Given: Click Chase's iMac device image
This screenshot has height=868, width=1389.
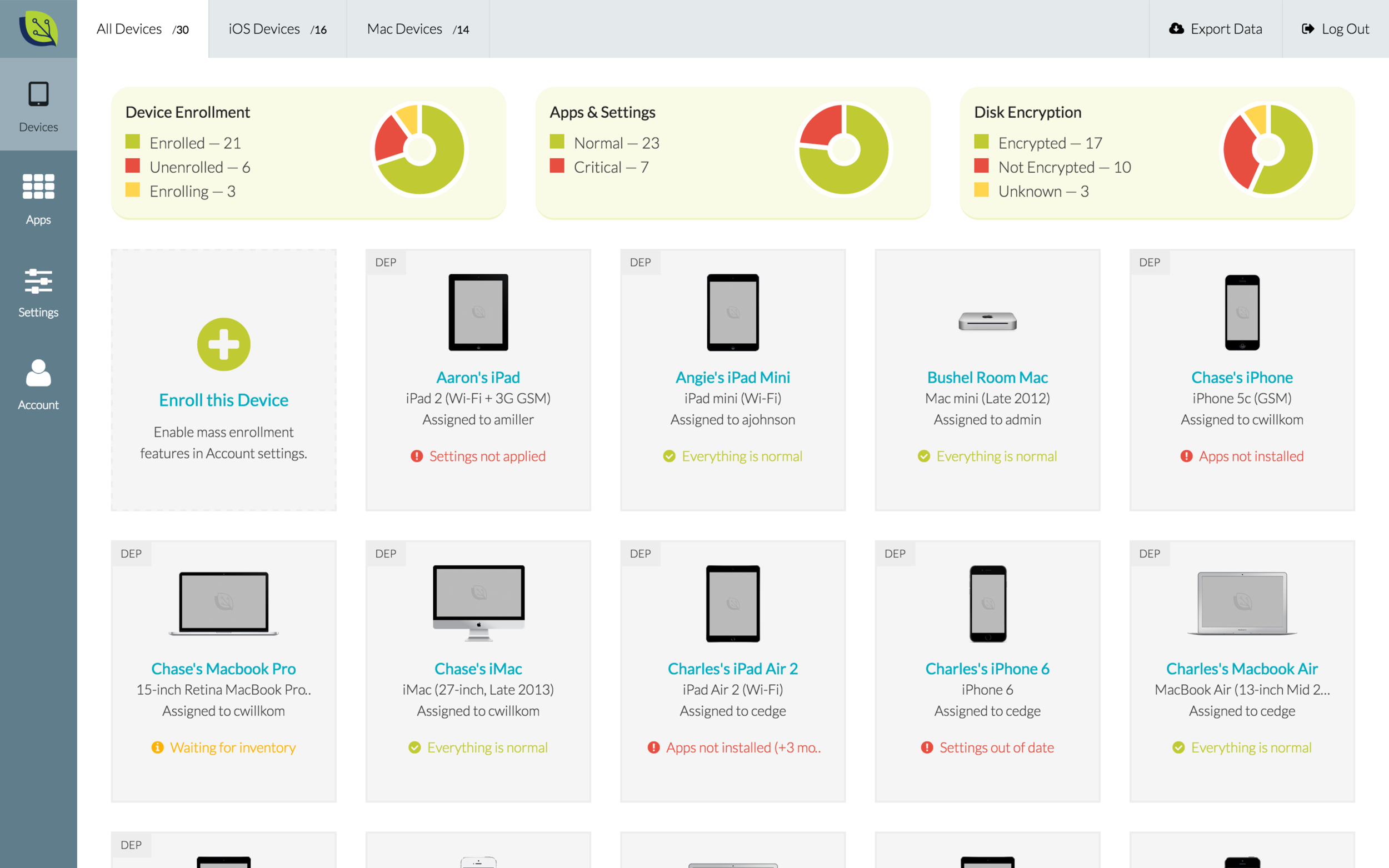Looking at the screenshot, I should [x=478, y=603].
